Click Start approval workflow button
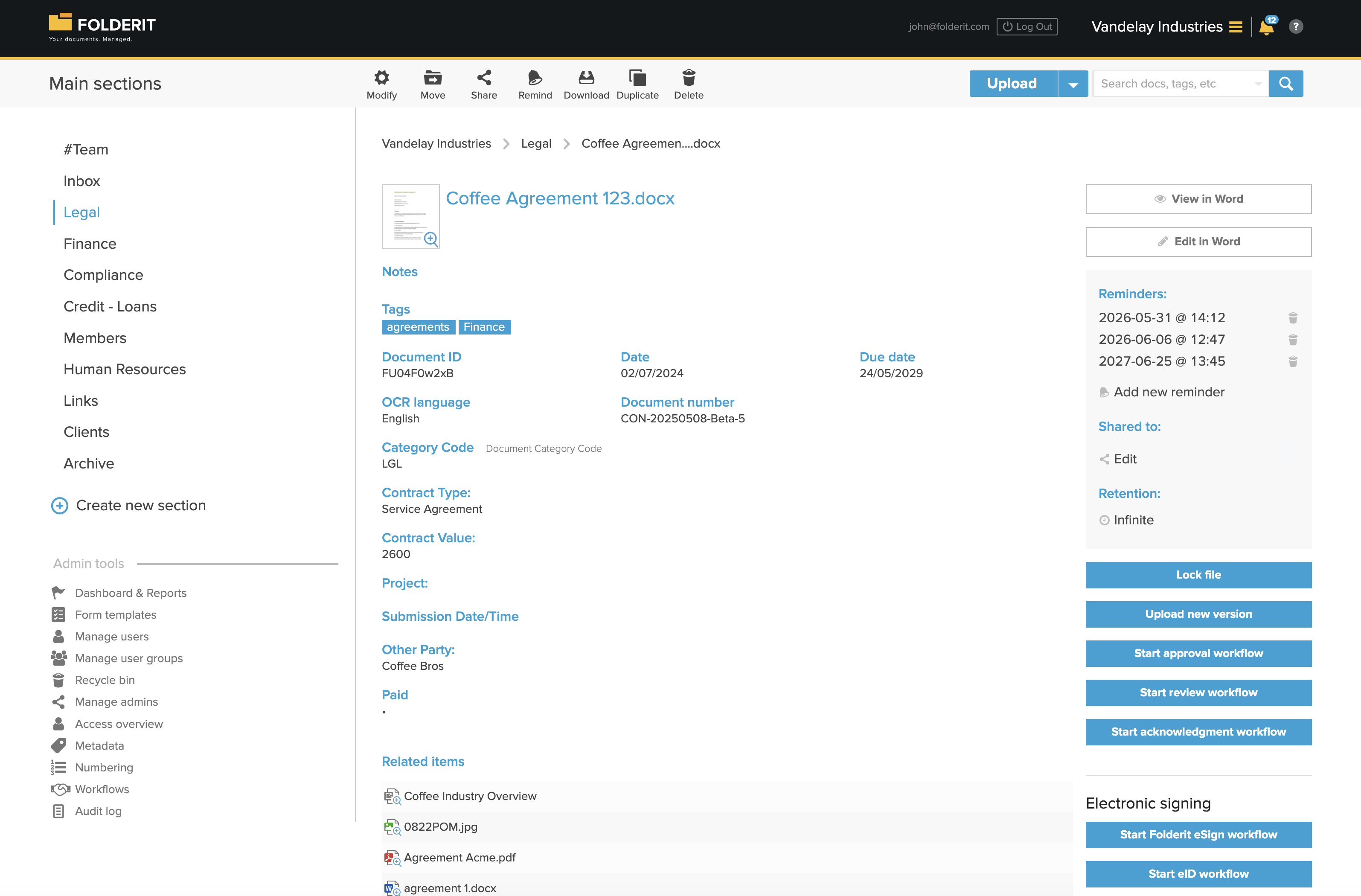Viewport: 1361px width, 896px height. 1198,653
